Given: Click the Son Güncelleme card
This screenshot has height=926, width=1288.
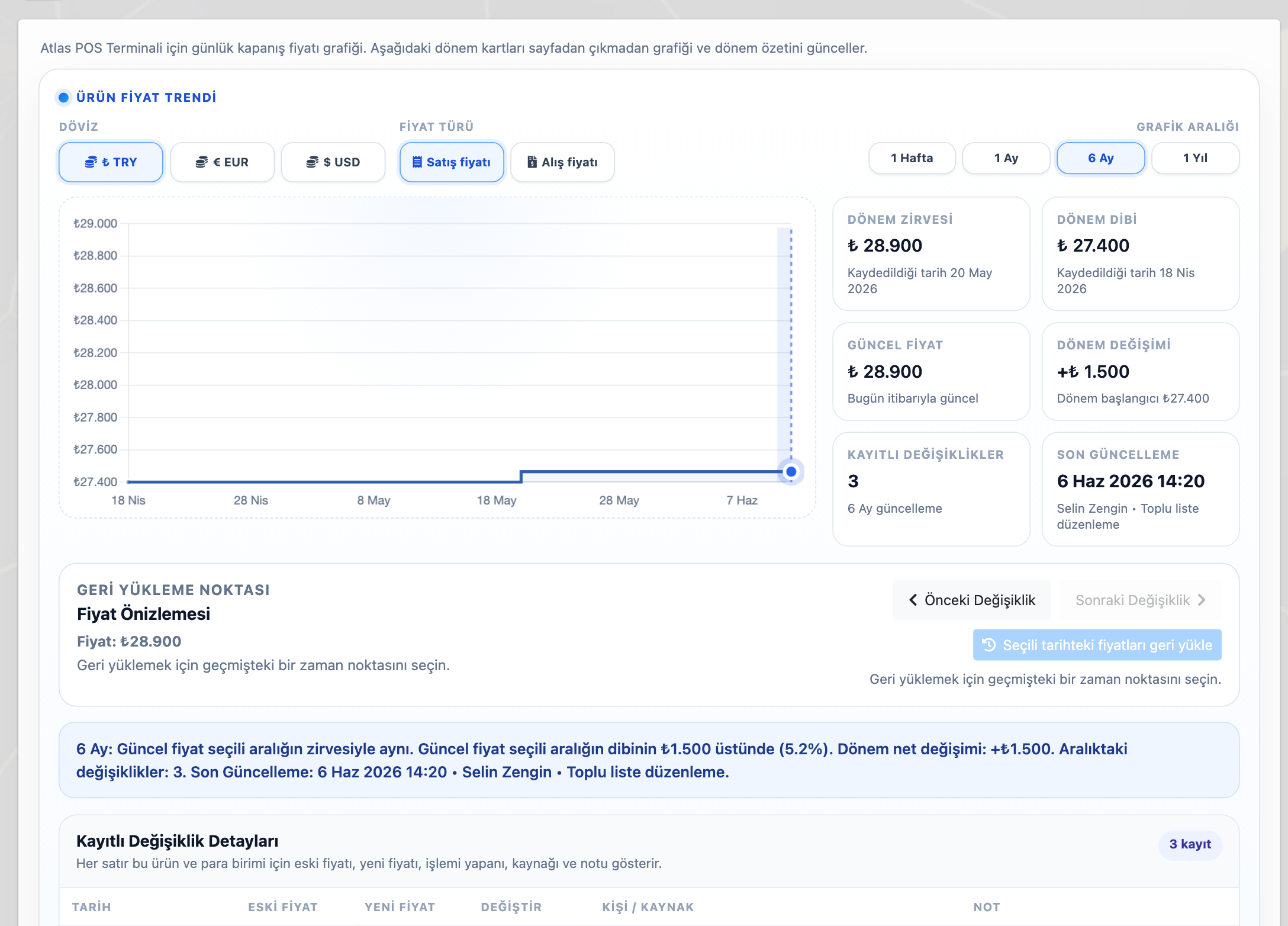Looking at the screenshot, I should tap(1141, 489).
